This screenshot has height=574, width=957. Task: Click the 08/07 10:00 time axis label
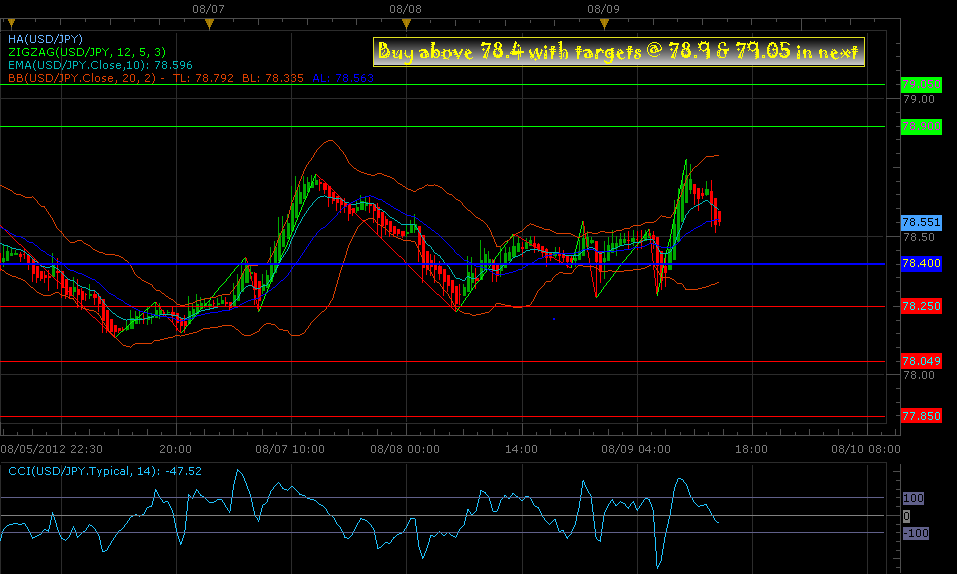(x=290, y=449)
